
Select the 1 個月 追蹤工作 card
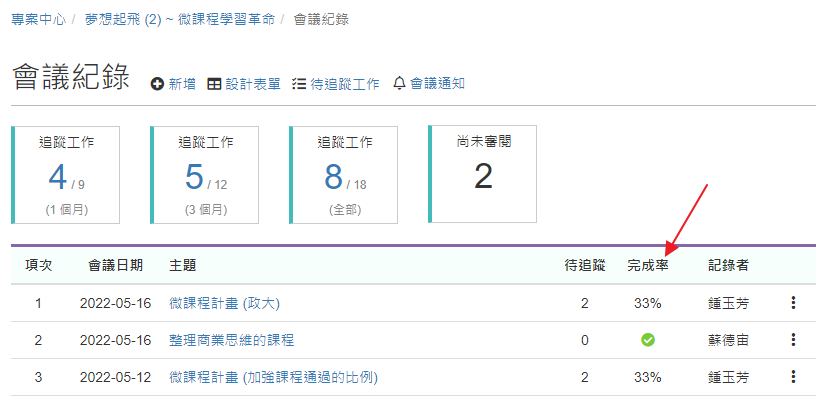pos(66,175)
